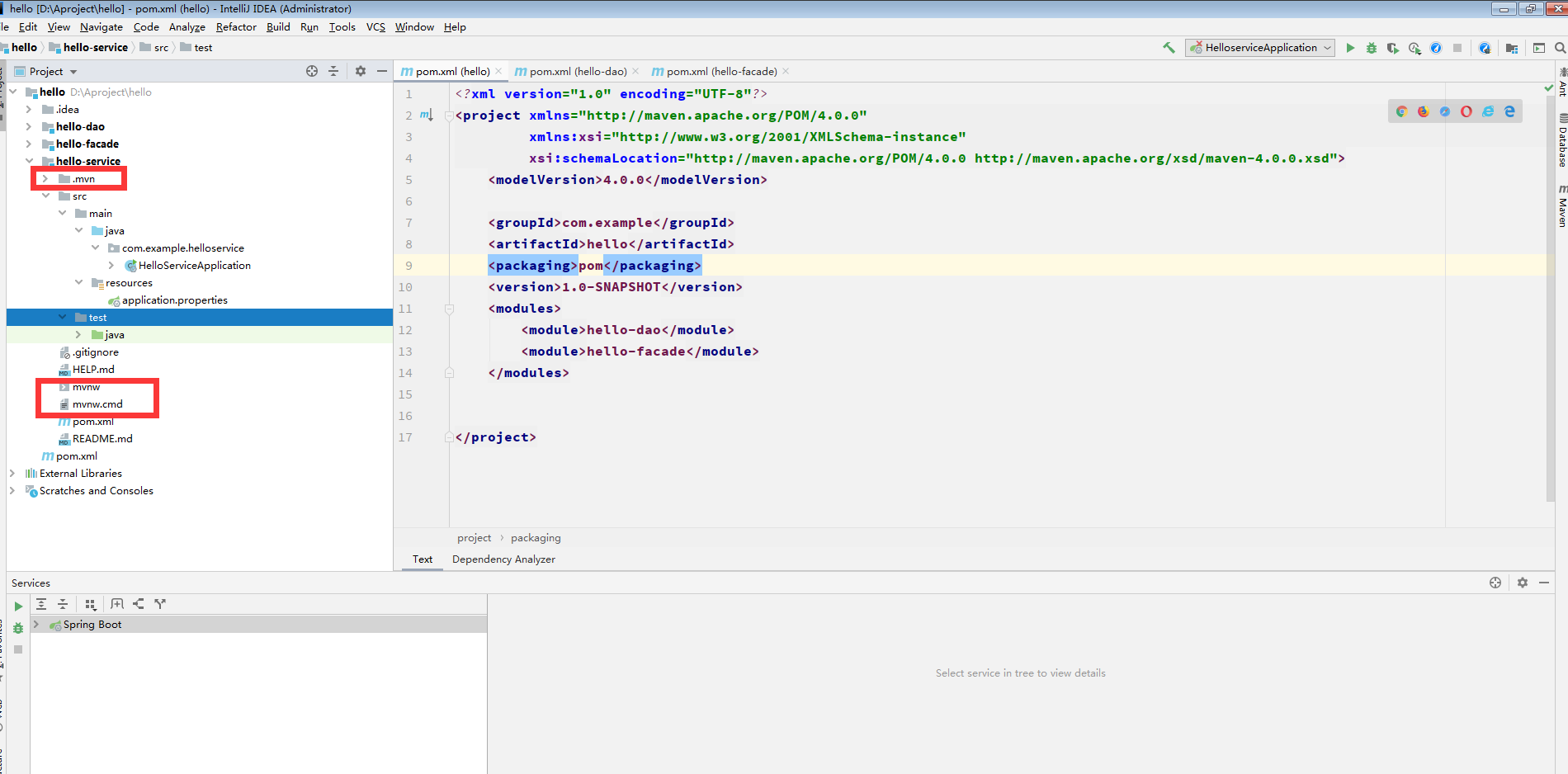
Task: Open the Database side tool window
Action: (x=1561, y=141)
